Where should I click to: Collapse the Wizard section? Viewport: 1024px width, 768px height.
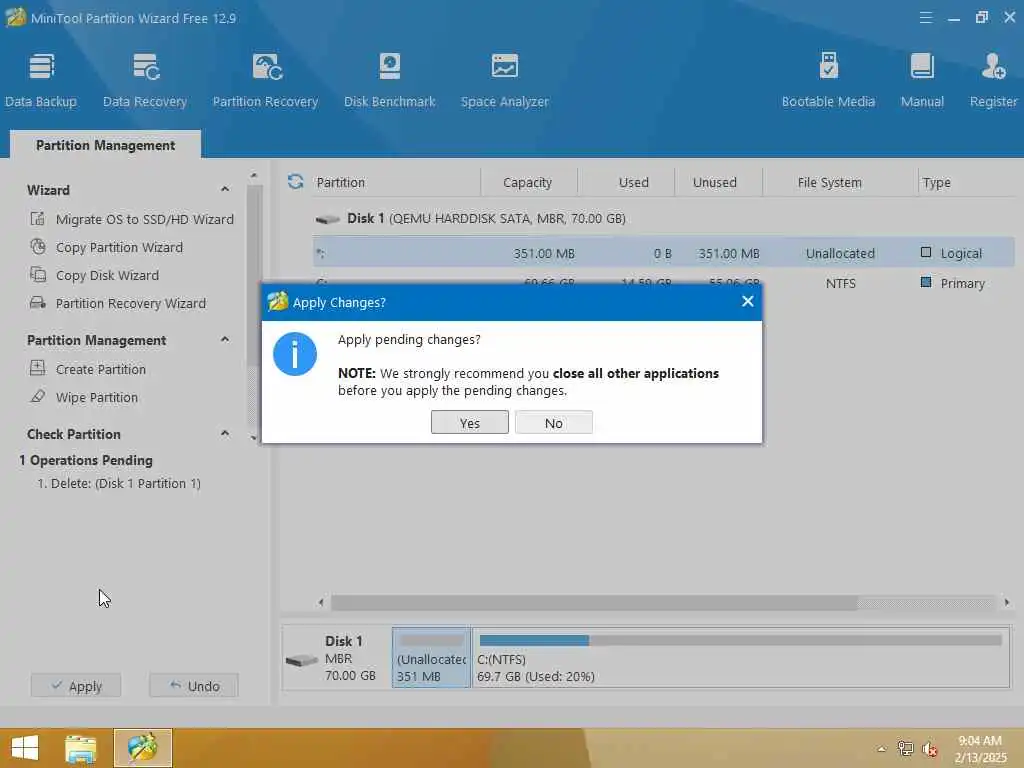pyautogui.click(x=225, y=189)
